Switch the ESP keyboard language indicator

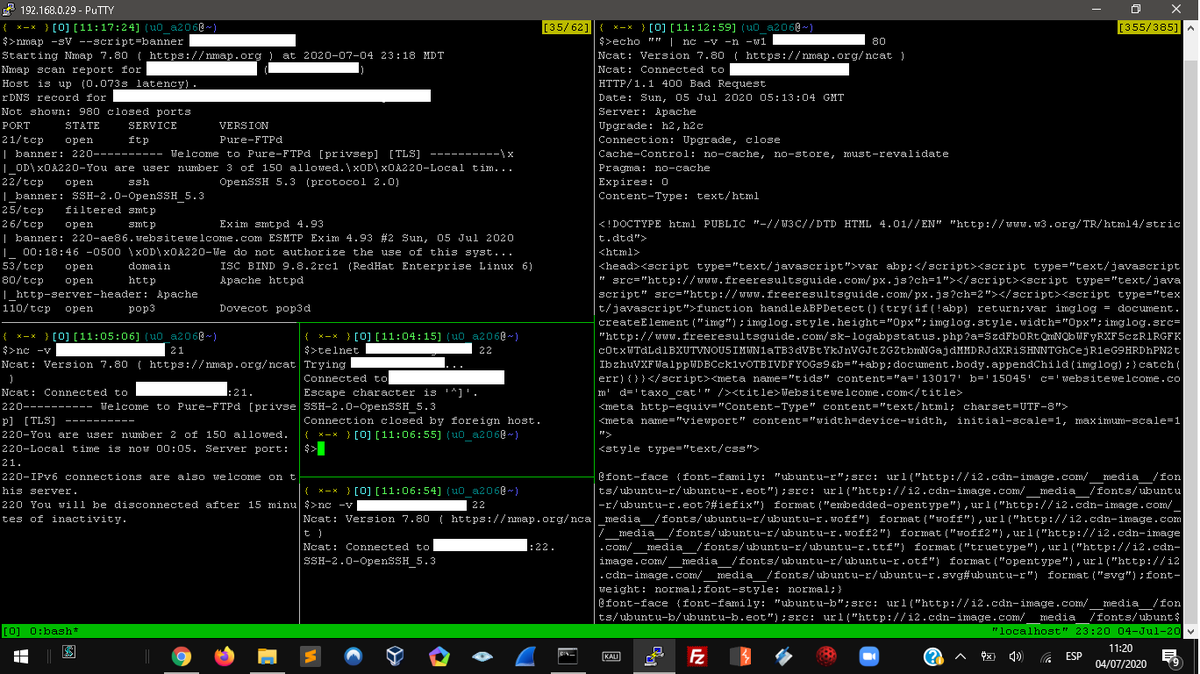tap(1075, 657)
